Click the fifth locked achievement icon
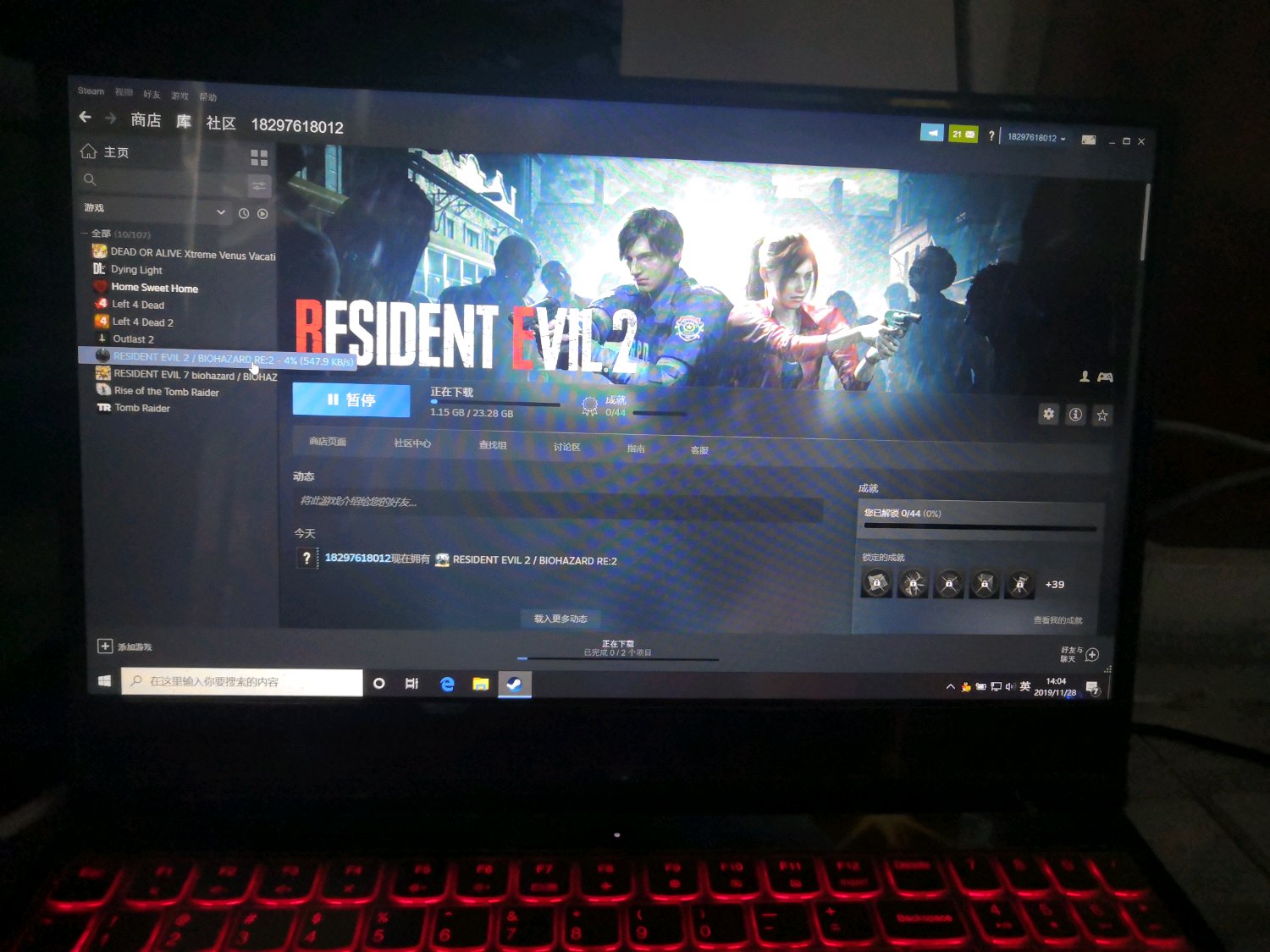1270x952 pixels. pos(1019,584)
